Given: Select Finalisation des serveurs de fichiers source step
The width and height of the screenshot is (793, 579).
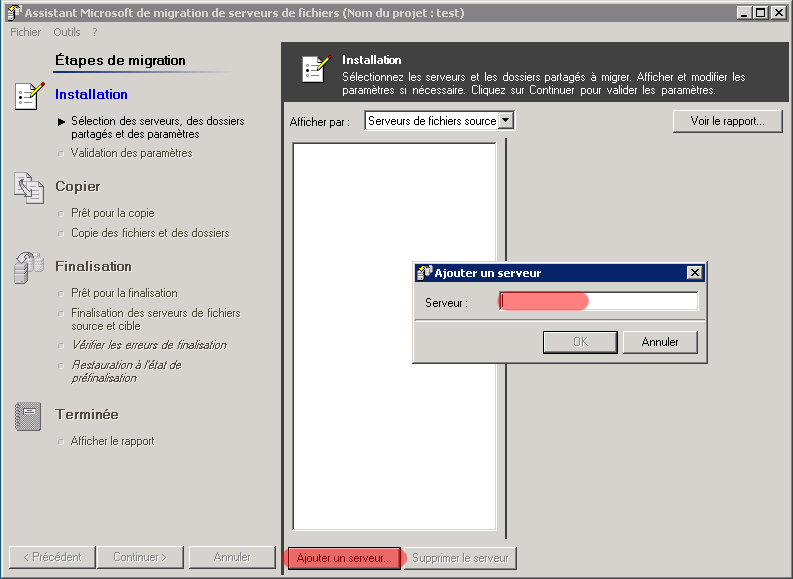Looking at the screenshot, I should click(x=156, y=320).
